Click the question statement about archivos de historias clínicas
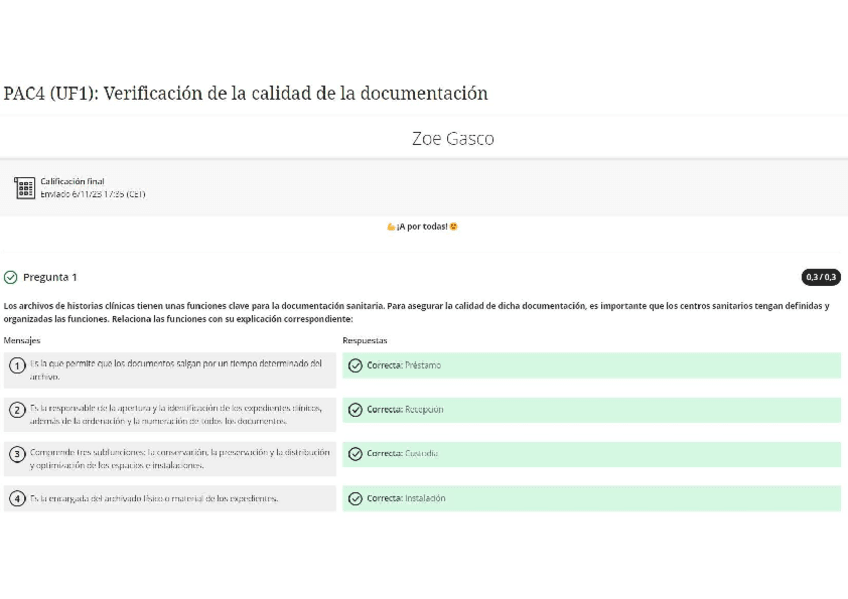Viewport: 848px width, 599px height. click(416, 312)
